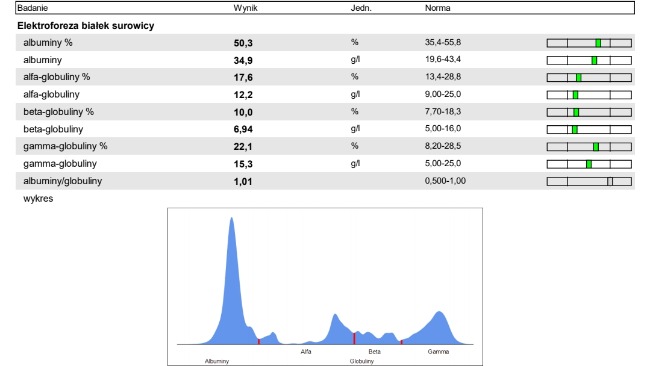650x366 pixels.
Task: Click the albuminy % result 50,3
Action: 243,43
